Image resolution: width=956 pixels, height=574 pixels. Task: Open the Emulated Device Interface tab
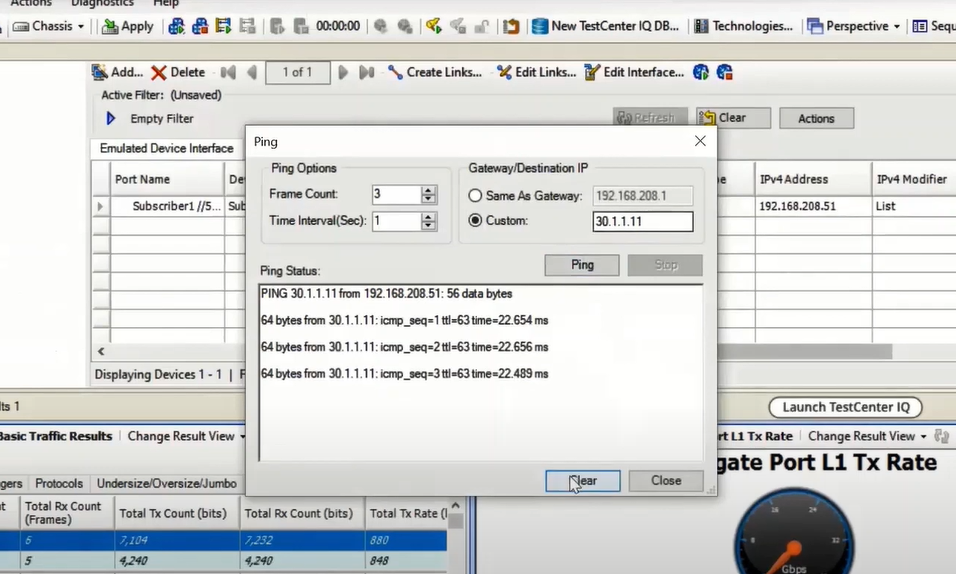[166, 148]
